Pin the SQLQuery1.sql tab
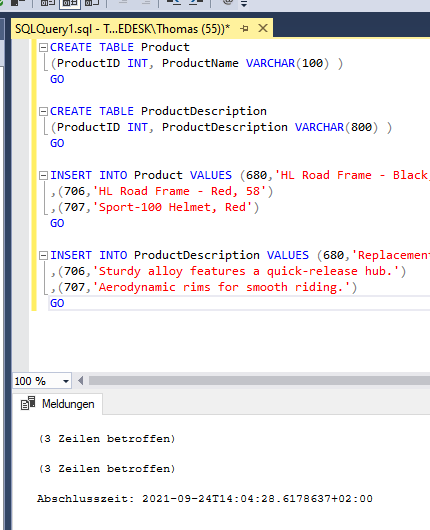430x530 pixels. pos(244,29)
